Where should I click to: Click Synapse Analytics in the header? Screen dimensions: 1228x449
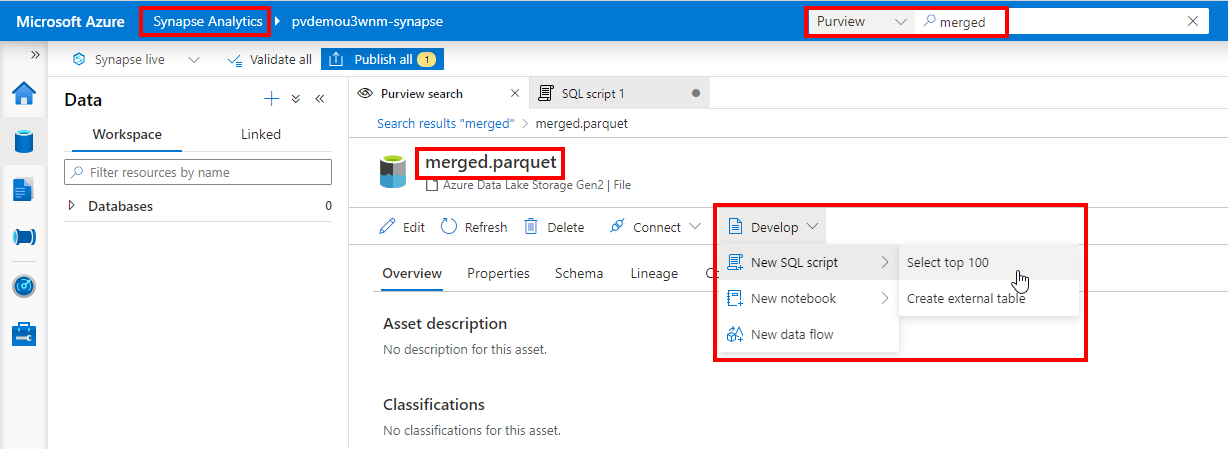pos(208,21)
